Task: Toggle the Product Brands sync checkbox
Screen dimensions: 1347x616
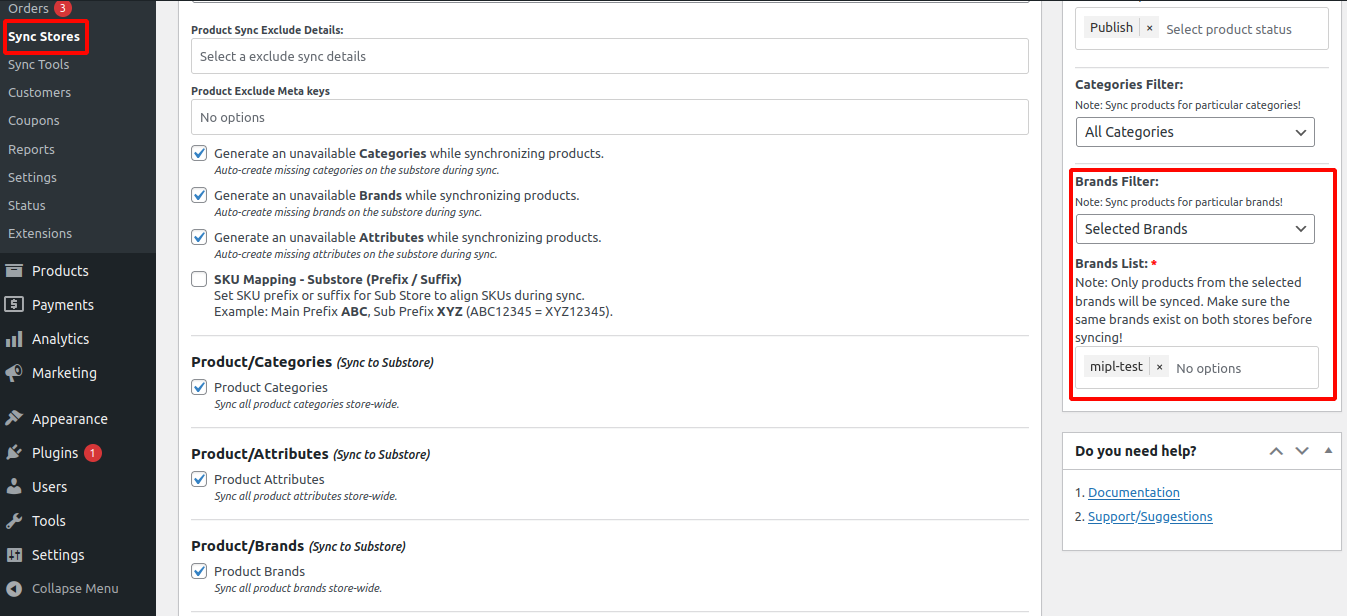Action: [200, 572]
